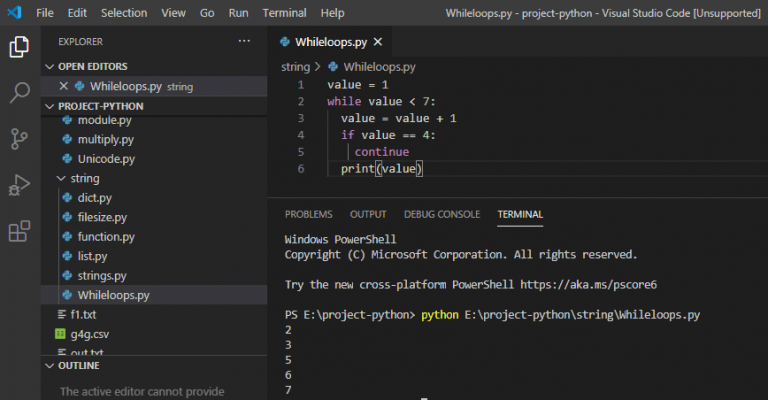Open Source Control view in activity bar
This screenshot has height=400, width=768.
click(19, 139)
